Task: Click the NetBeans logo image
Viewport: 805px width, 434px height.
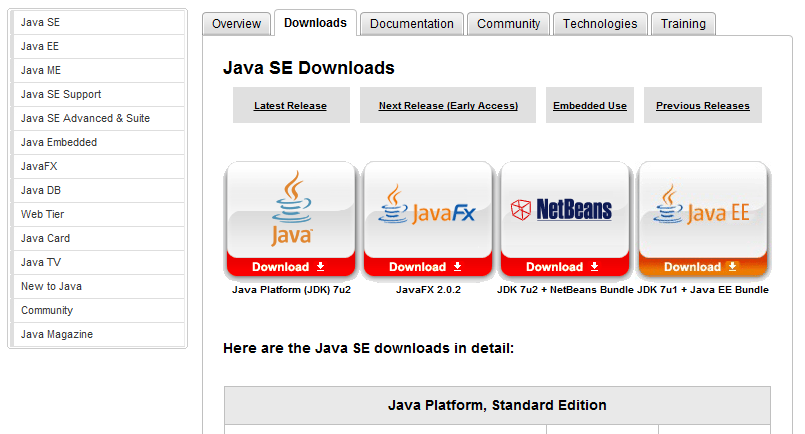Action: (561, 210)
